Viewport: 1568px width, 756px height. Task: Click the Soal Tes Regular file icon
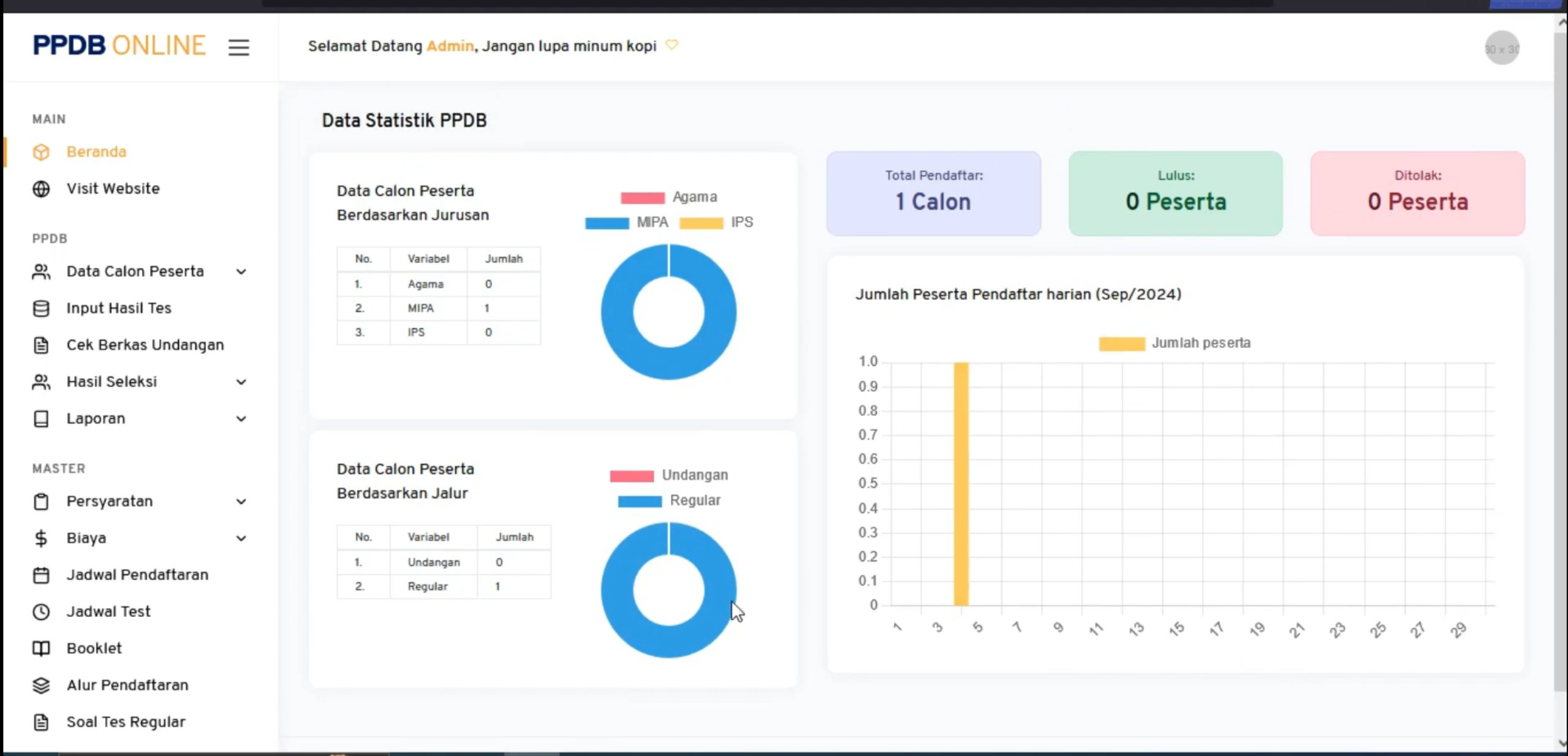(41, 722)
